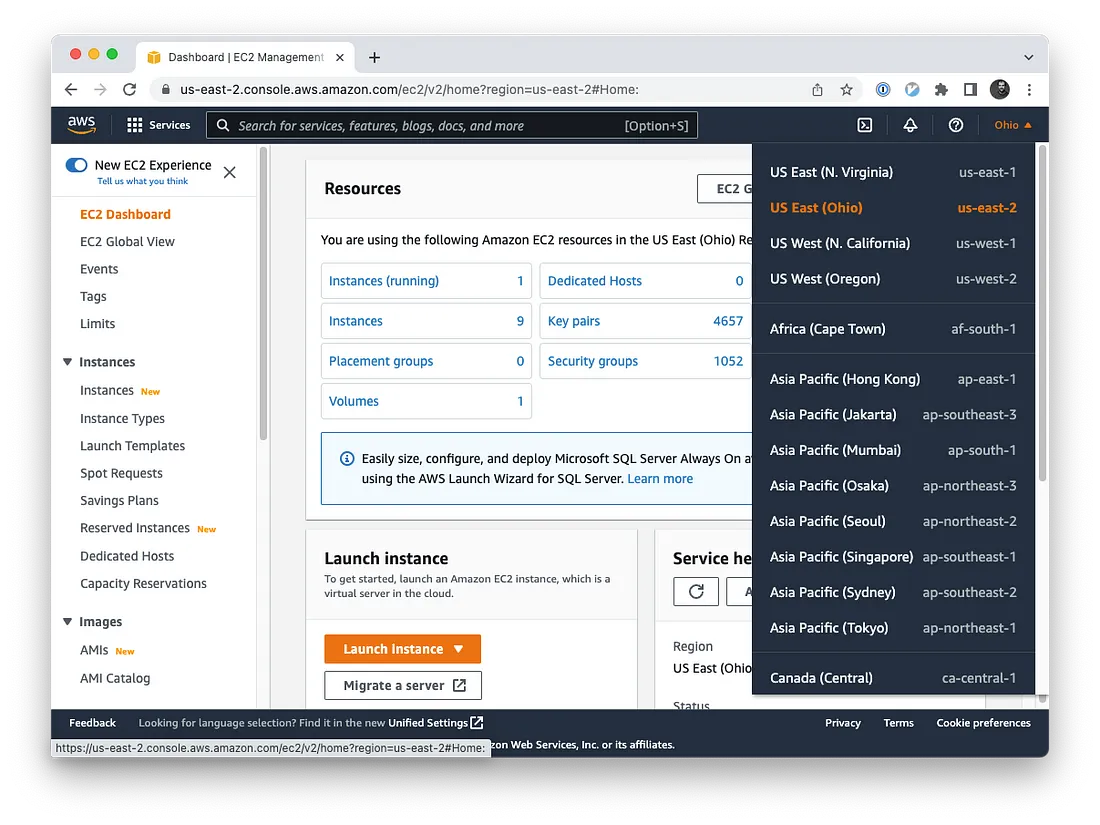Open the Unified Settings link
Screen dimensions: 1100x825
coord(436,723)
